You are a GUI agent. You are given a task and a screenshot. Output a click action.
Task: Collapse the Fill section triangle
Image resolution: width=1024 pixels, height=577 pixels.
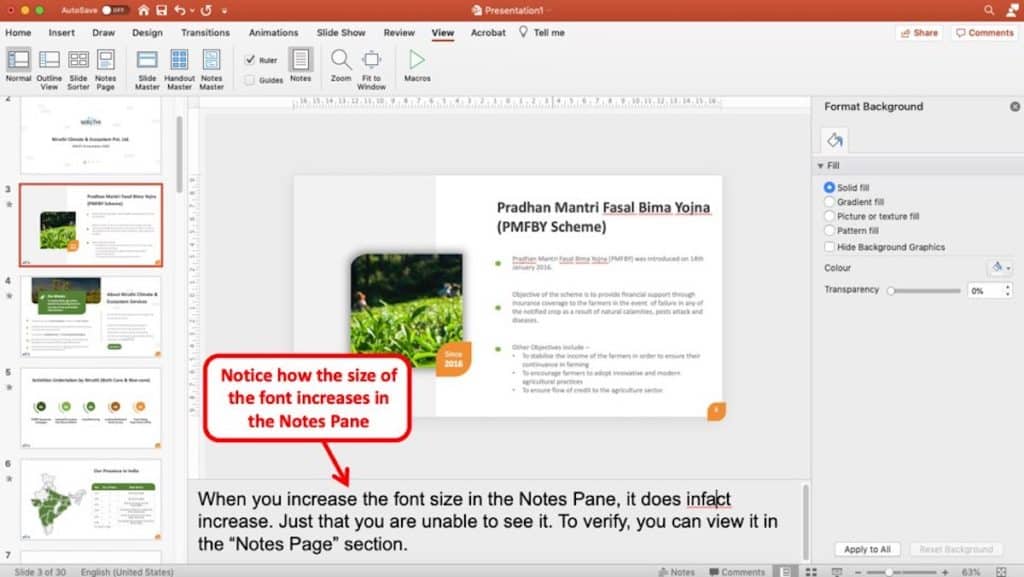[824, 165]
